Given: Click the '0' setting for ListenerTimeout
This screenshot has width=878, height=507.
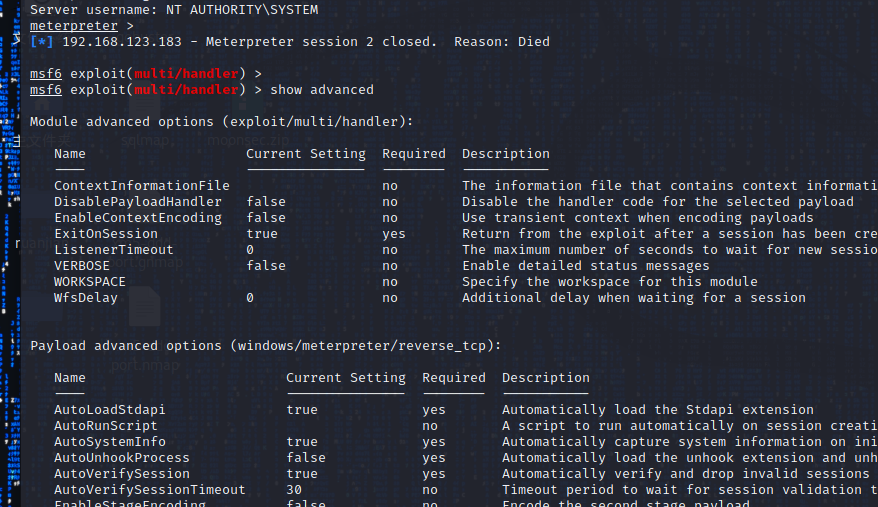Looking at the screenshot, I should [x=250, y=249].
